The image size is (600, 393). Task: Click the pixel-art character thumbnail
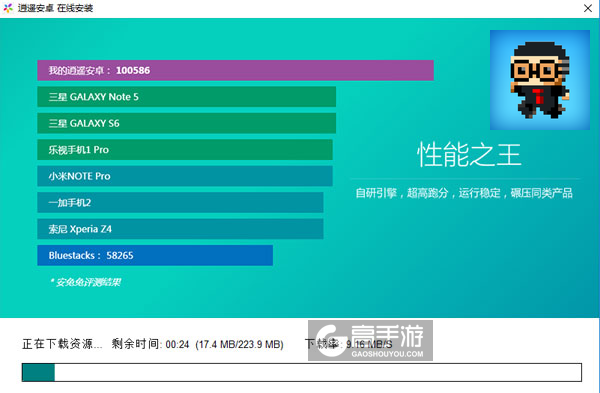tap(540, 80)
